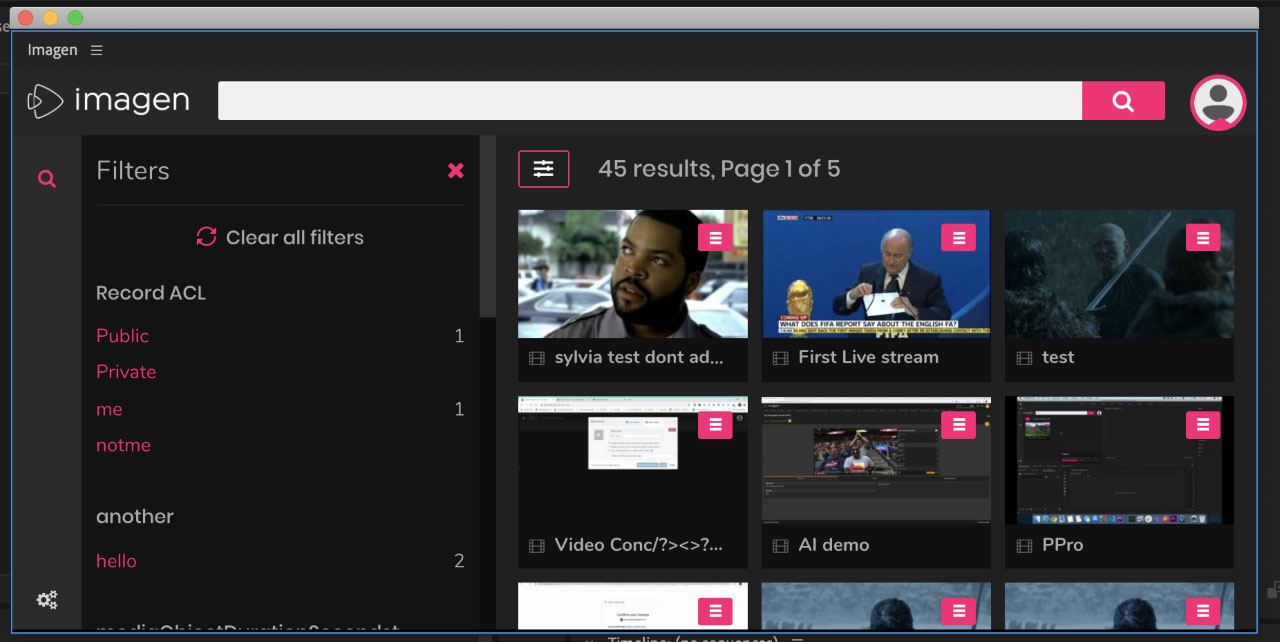Open settings gears in left sidebar
The width and height of the screenshot is (1280, 642).
pyautogui.click(x=46, y=600)
